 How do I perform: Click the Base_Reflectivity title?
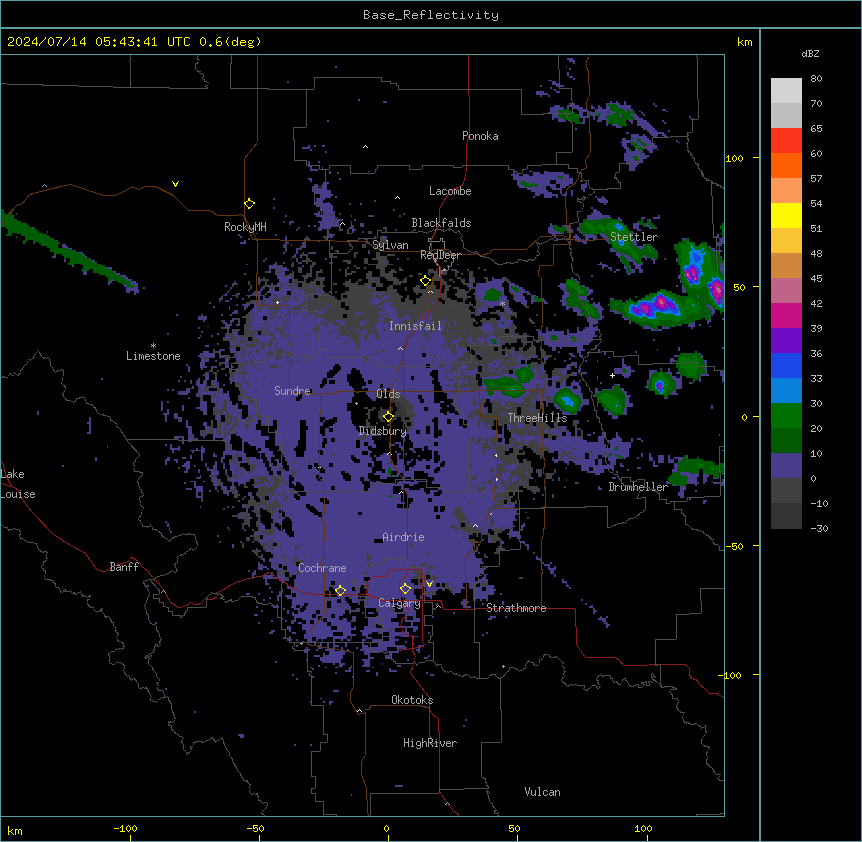point(431,15)
